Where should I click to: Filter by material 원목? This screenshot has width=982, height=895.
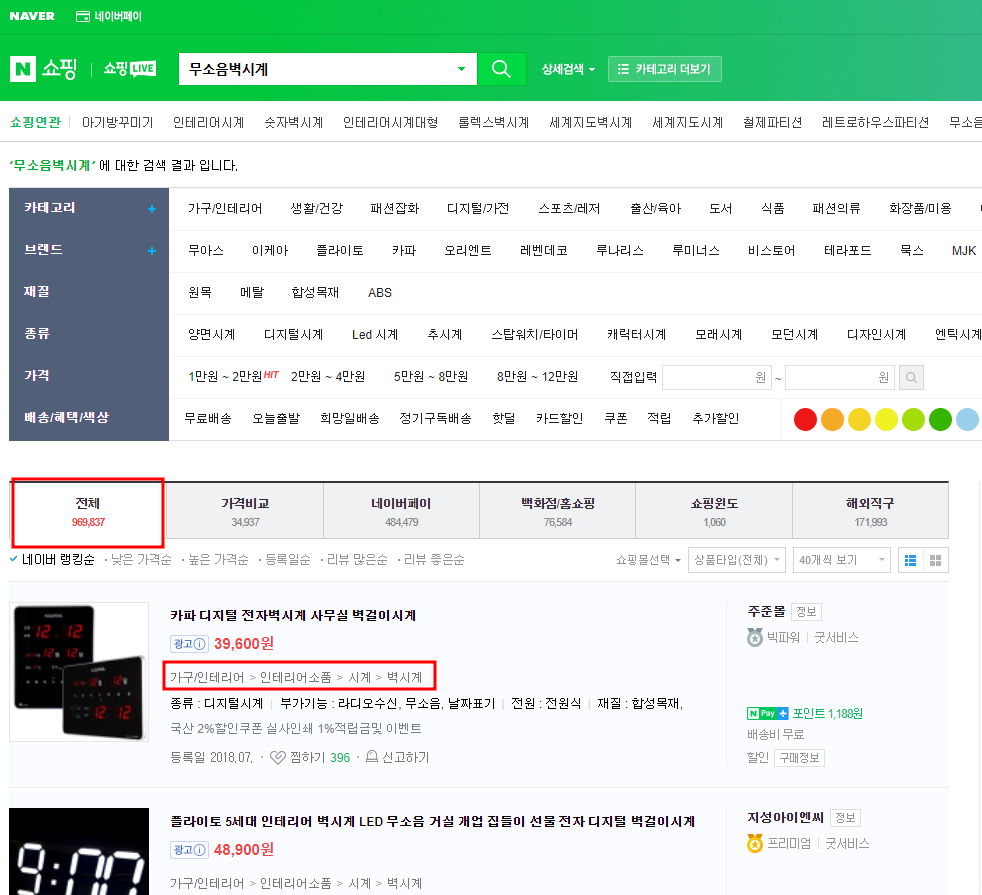click(200, 292)
